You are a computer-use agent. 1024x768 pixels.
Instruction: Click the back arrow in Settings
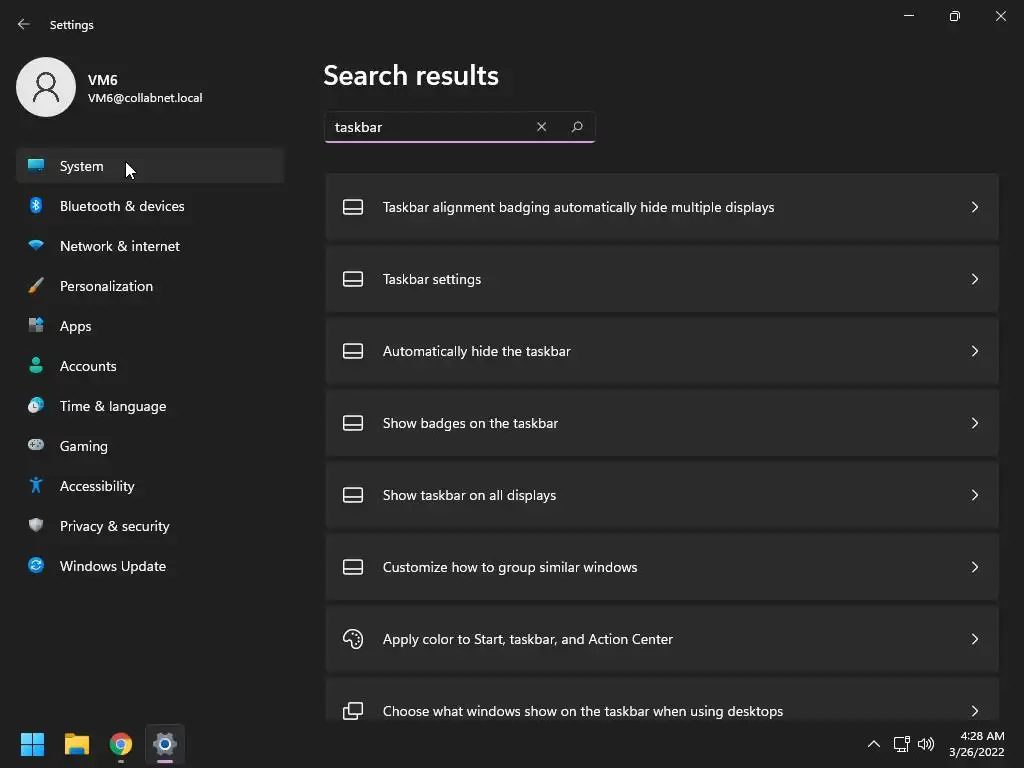[x=24, y=24]
